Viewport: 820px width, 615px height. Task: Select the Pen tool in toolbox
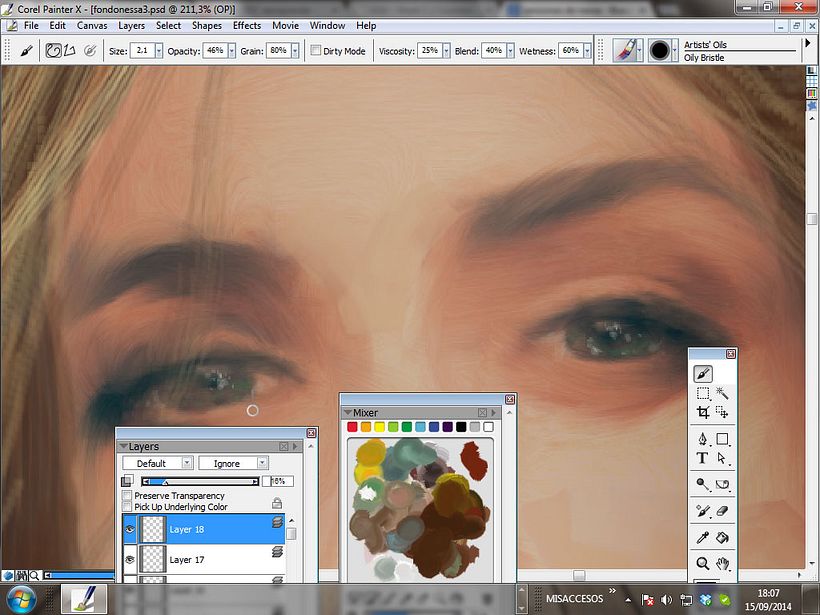pos(703,439)
